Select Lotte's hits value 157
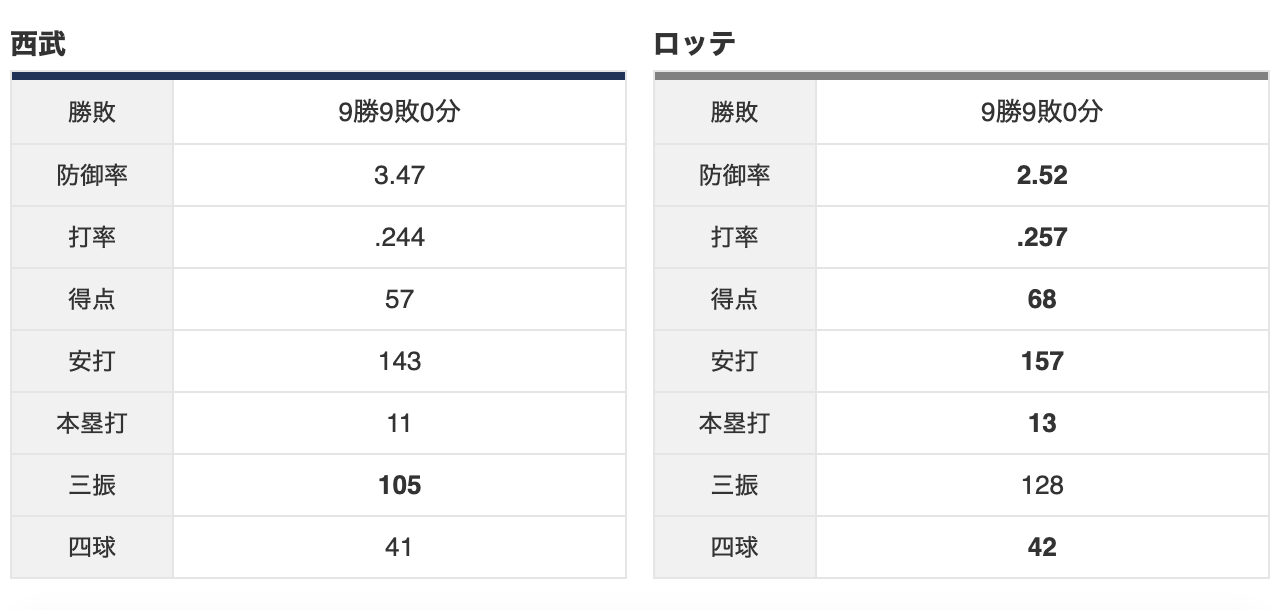1280x610 pixels. 1042,361
